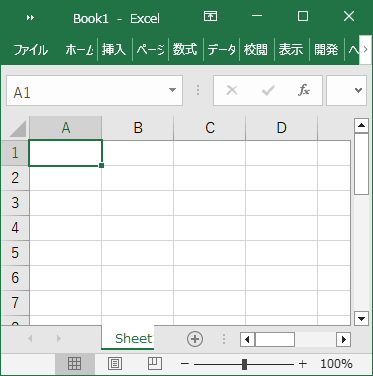Click the vertical scrollbar thumb
The image size is (373, 376).
click(x=361, y=164)
